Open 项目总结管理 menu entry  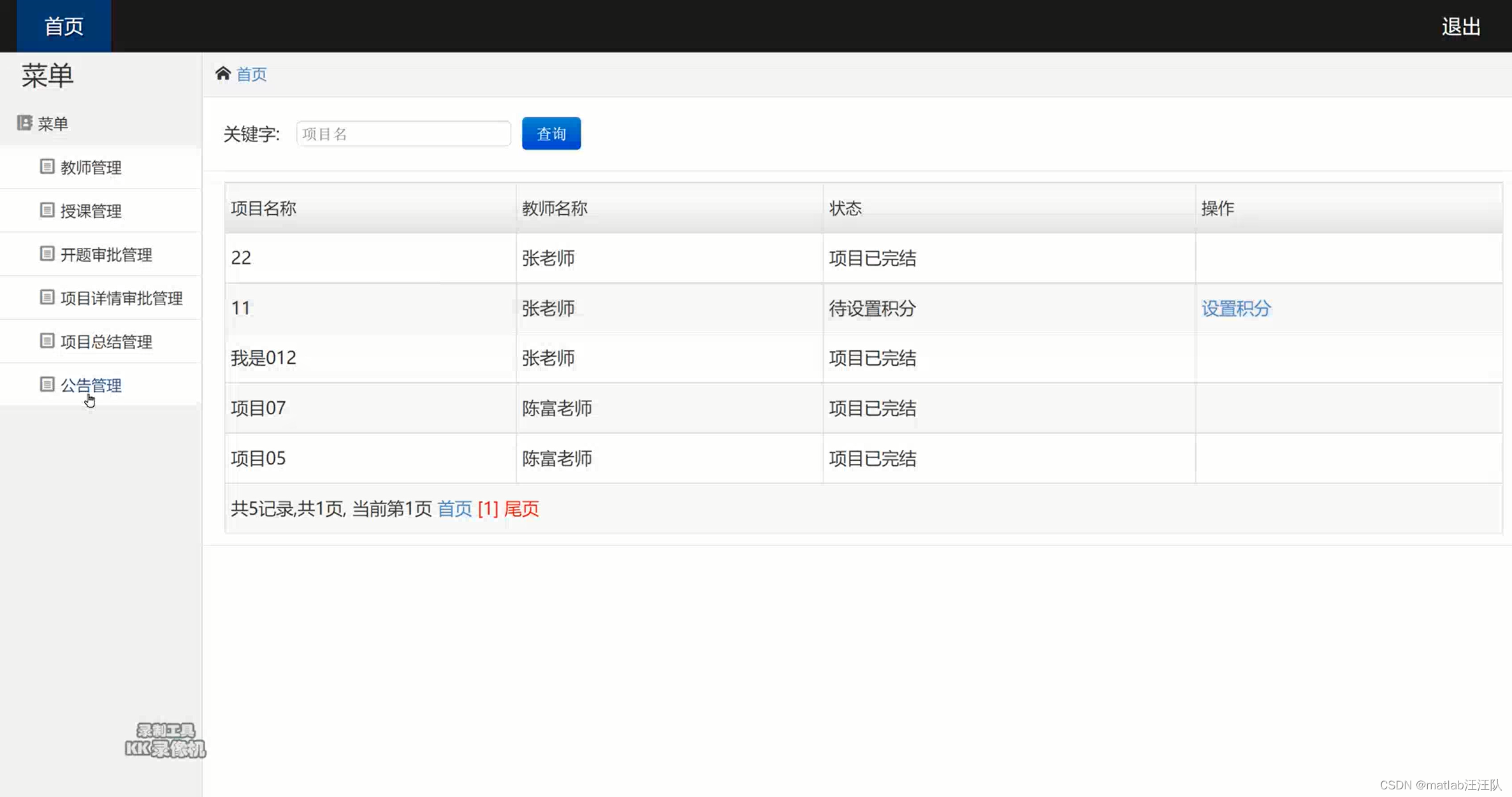click(x=106, y=342)
